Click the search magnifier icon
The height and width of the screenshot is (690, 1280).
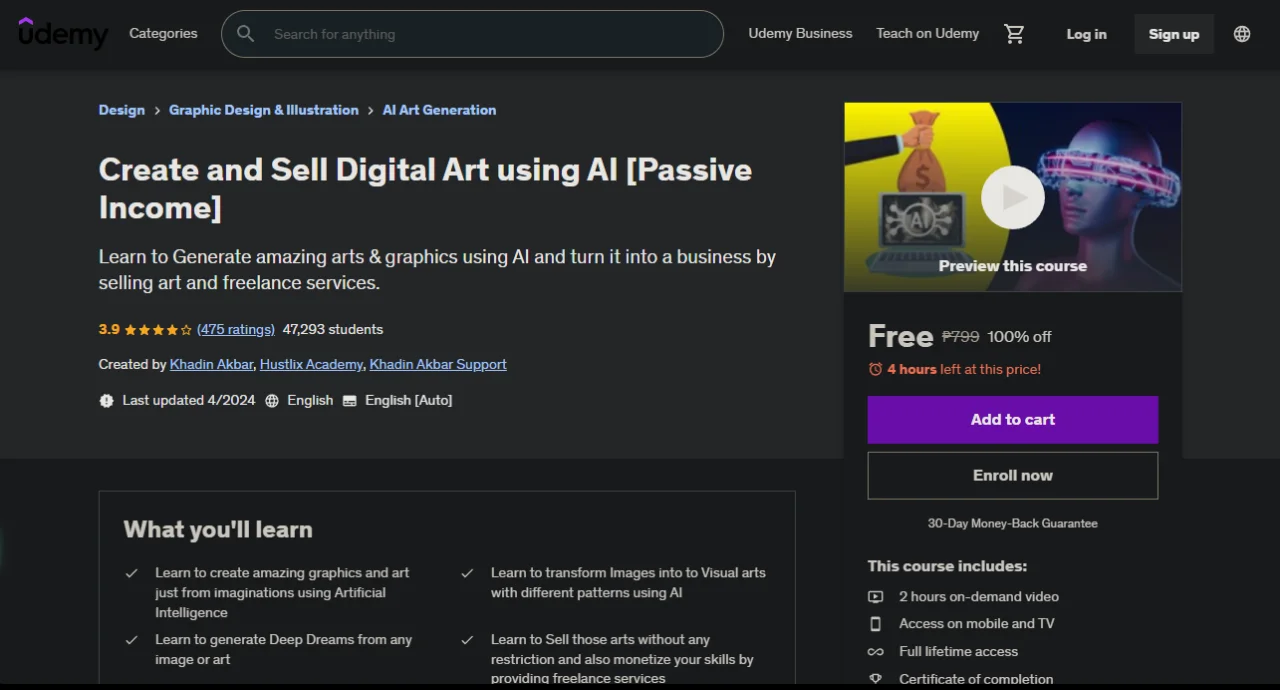pos(245,34)
